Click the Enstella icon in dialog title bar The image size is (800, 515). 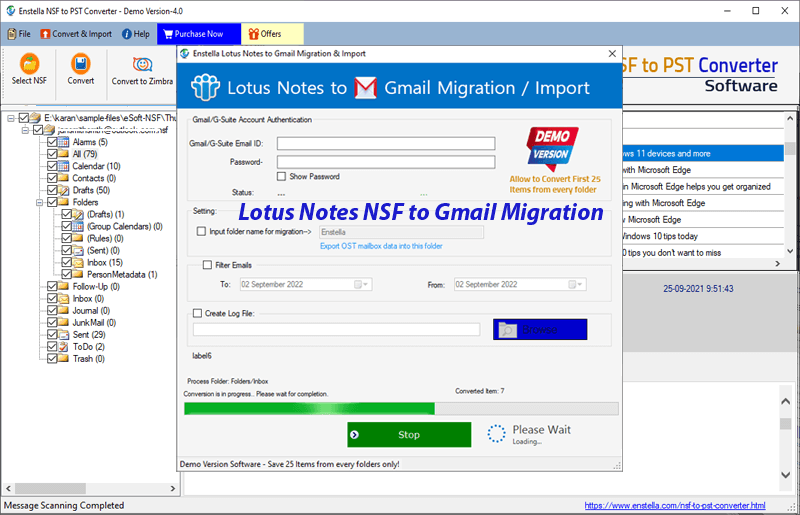(185, 54)
